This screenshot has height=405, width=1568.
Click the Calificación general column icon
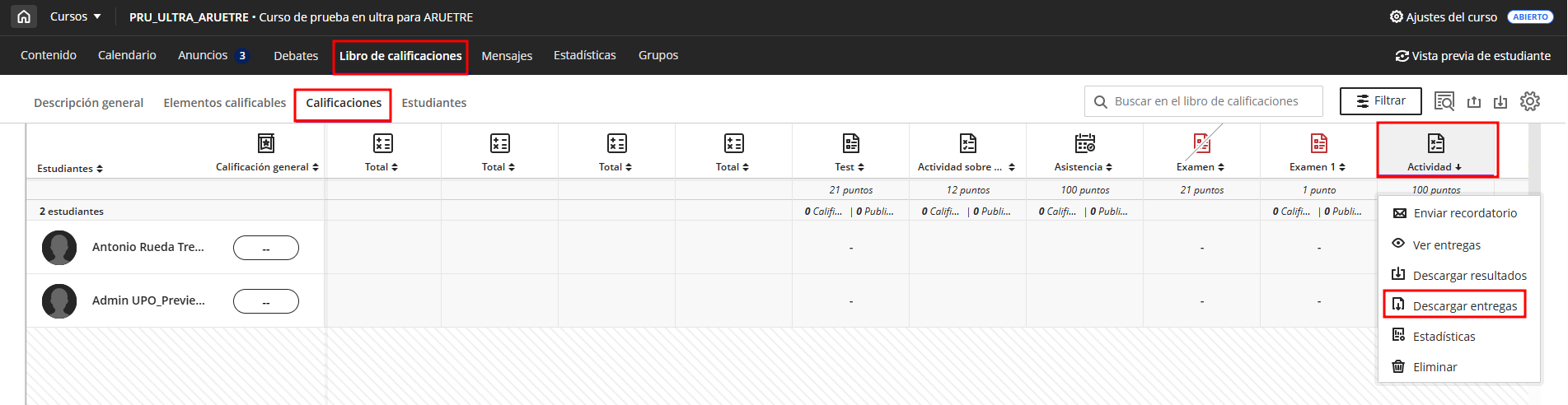pos(266,143)
